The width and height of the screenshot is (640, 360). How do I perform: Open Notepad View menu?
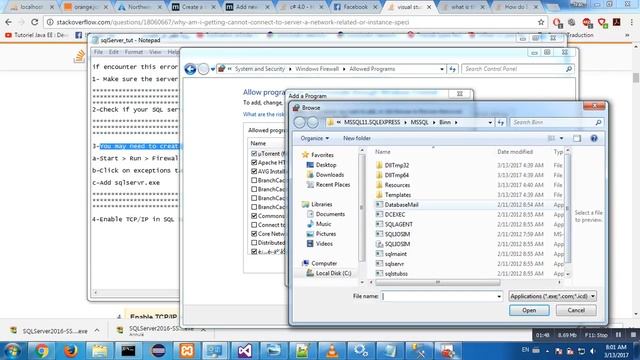(155, 52)
